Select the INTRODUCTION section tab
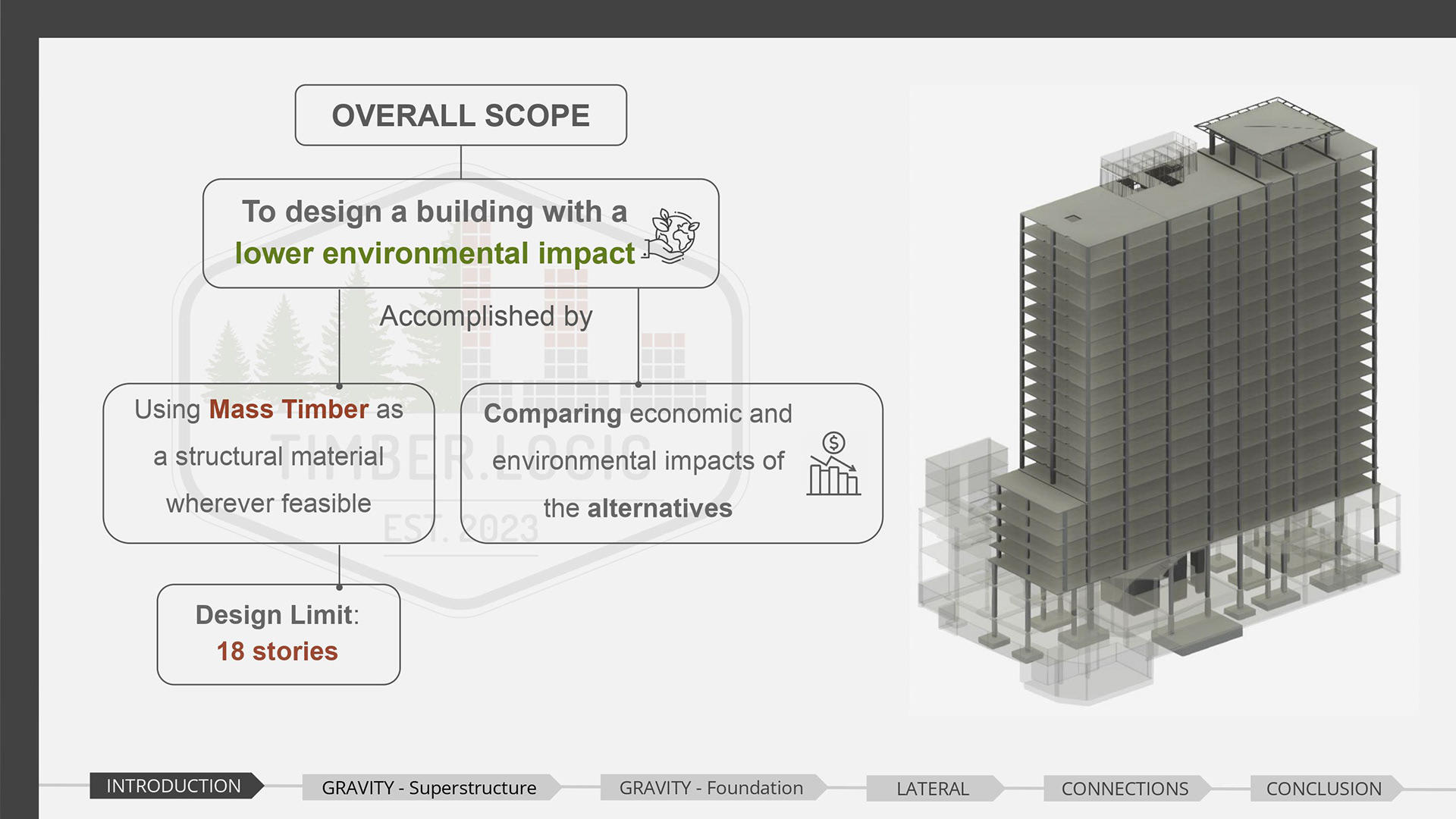Image resolution: width=1456 pixels, height=819 pixels. click(176, 786)
